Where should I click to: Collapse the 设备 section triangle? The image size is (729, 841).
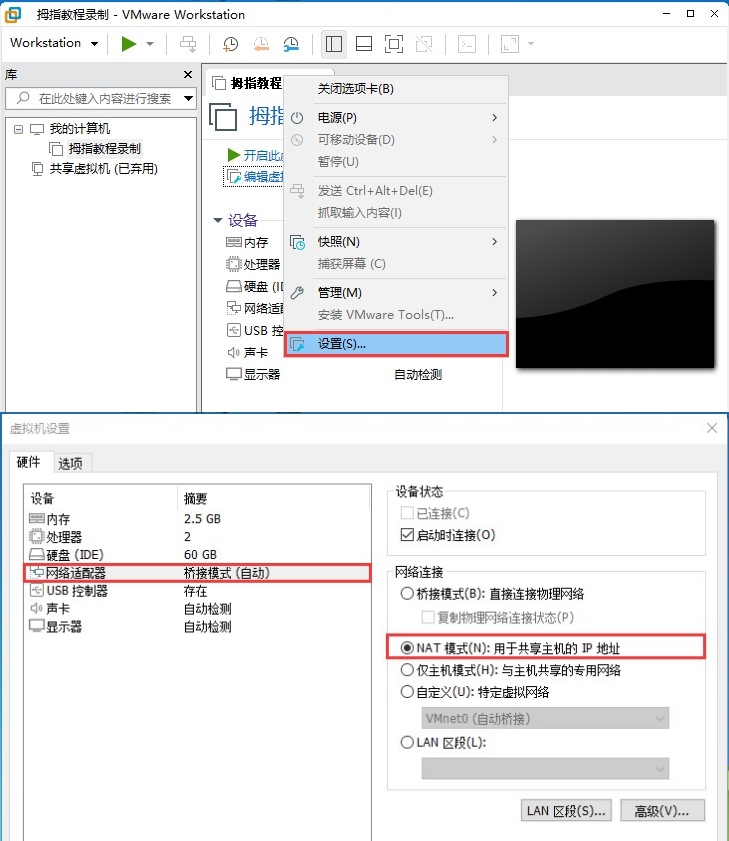218,220
